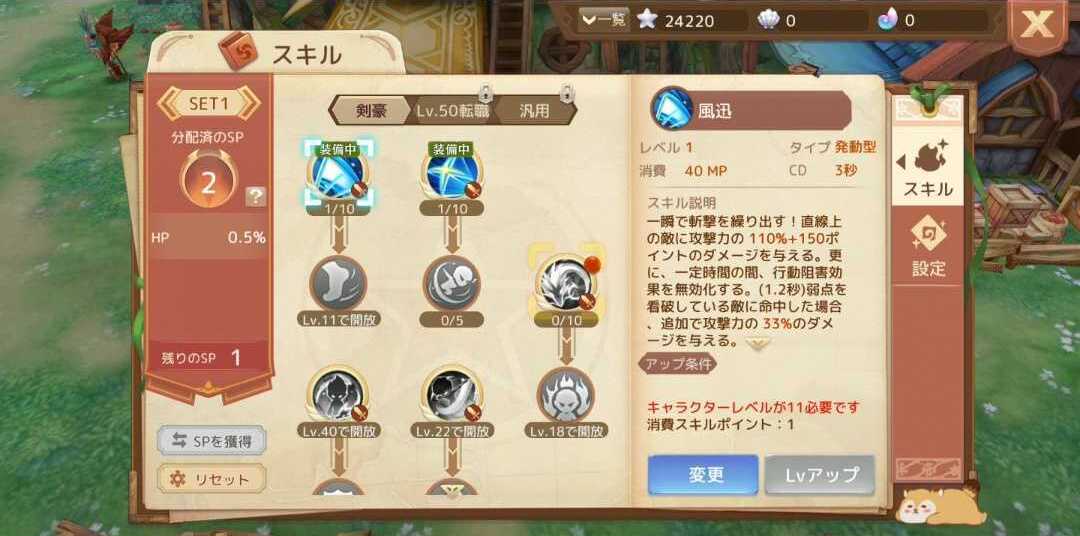Open the question mark SP help

click(256, 197)
